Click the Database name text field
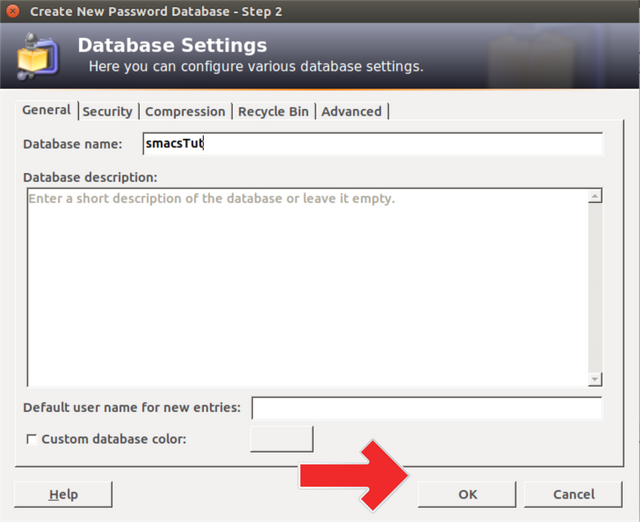Screen dimensions: 640x522 [372, 144]
